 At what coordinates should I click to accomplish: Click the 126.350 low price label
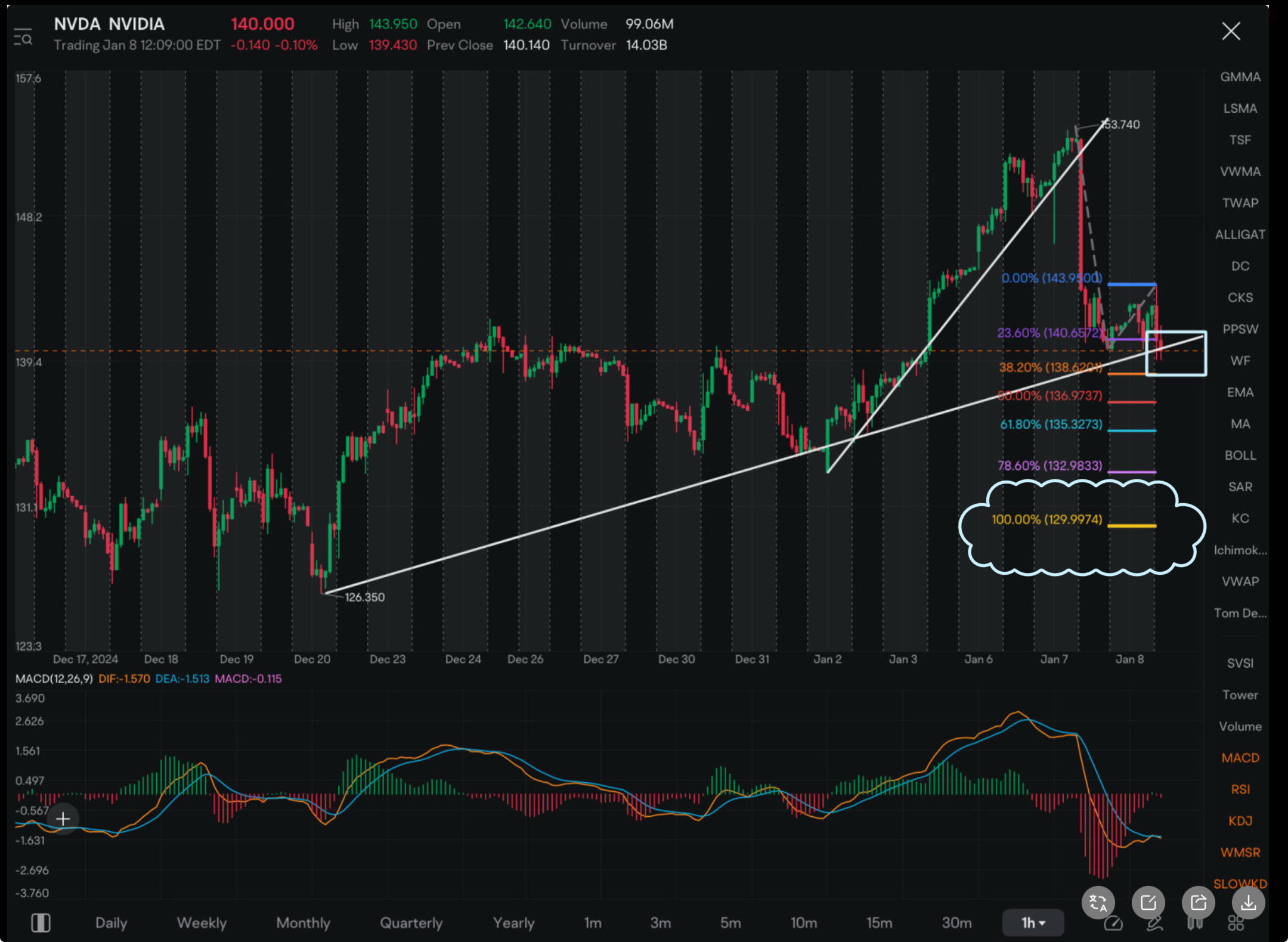pos(365,597)
